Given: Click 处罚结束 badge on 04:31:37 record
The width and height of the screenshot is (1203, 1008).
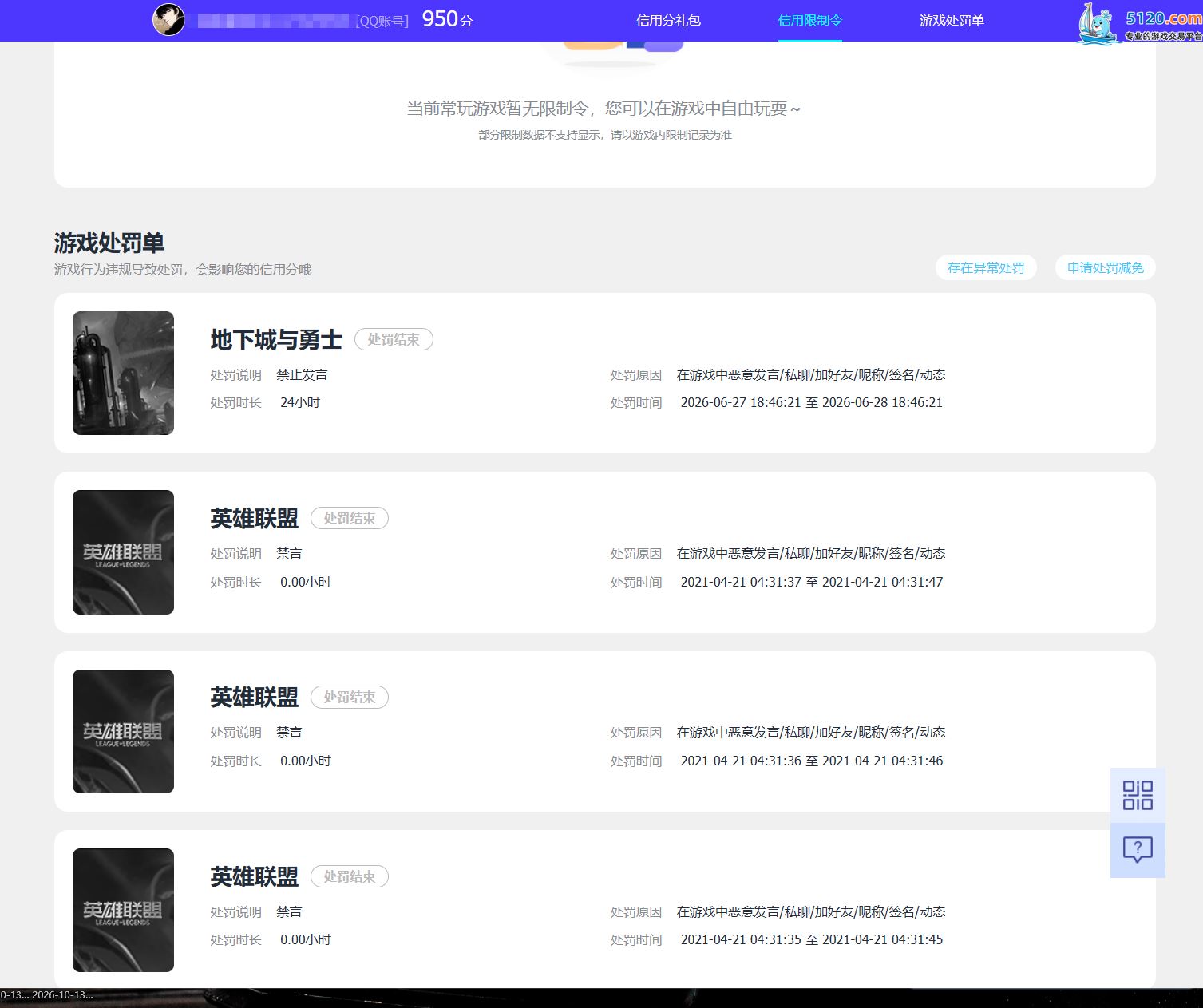Looking at the screenshot, I should [x=350, y=518].
